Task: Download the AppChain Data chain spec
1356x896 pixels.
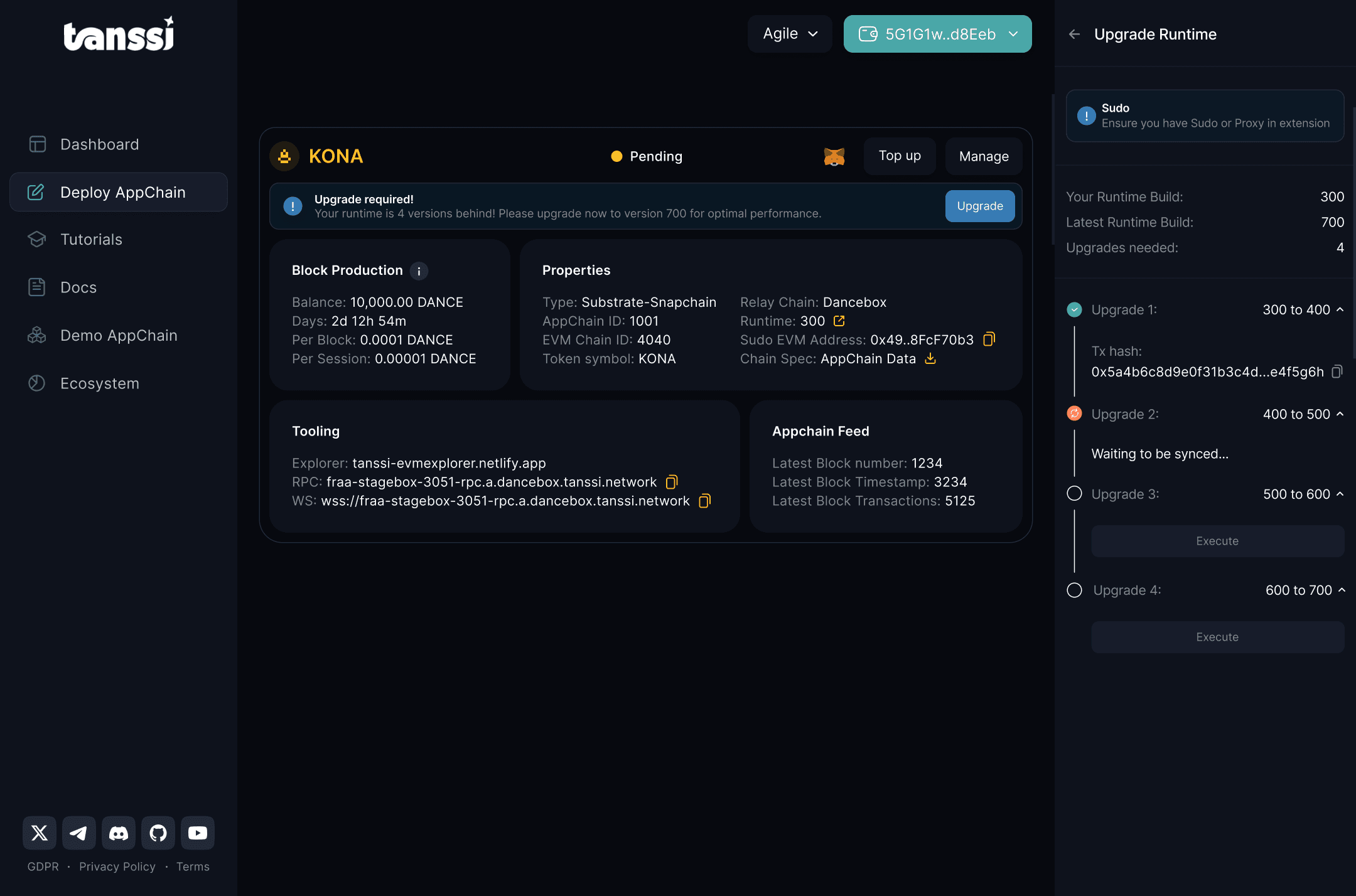Action: [930, 358]
